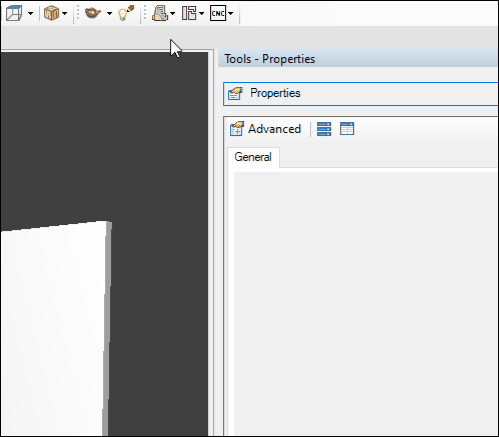Expand the wireframe view dropdown arrow
This screenshot has height=437, width=499.
[31, 14]
